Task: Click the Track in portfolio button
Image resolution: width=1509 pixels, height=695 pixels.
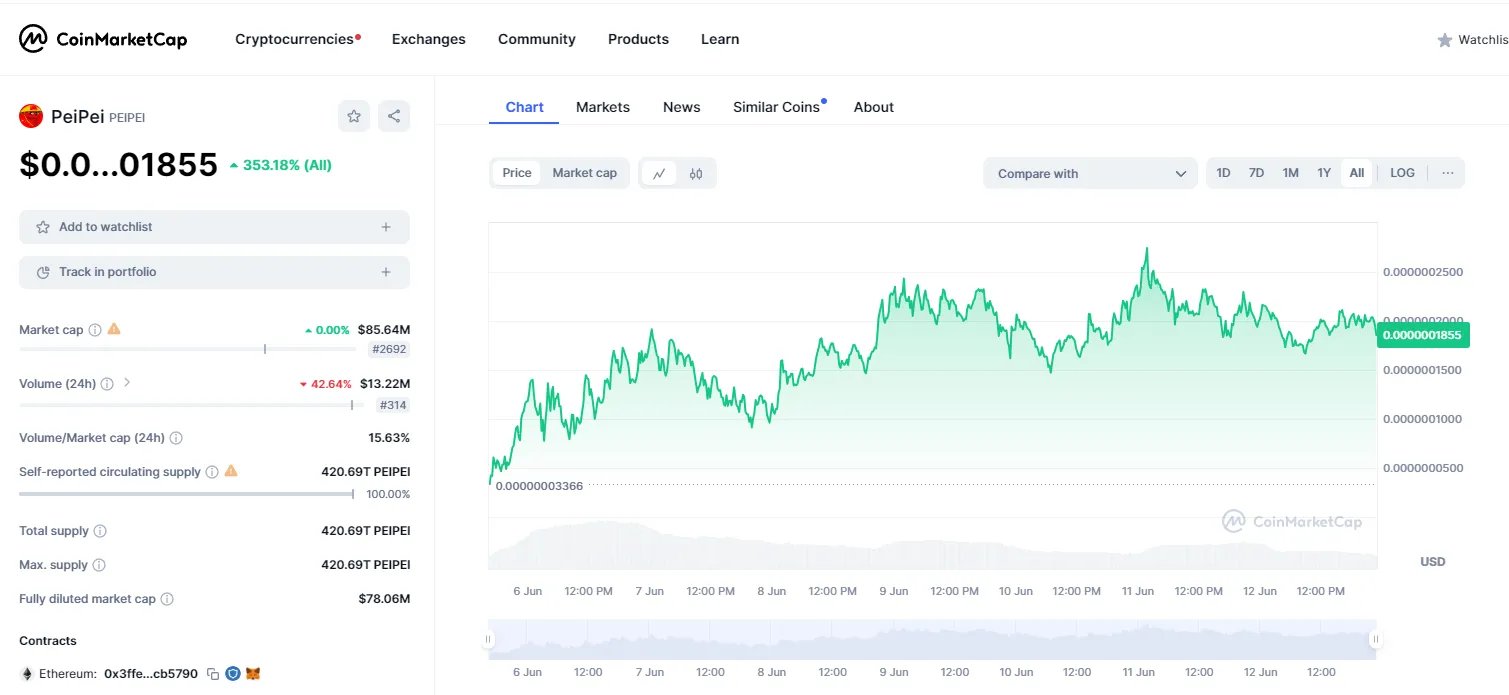Action: pyautogui.click(x=214, y=272)
